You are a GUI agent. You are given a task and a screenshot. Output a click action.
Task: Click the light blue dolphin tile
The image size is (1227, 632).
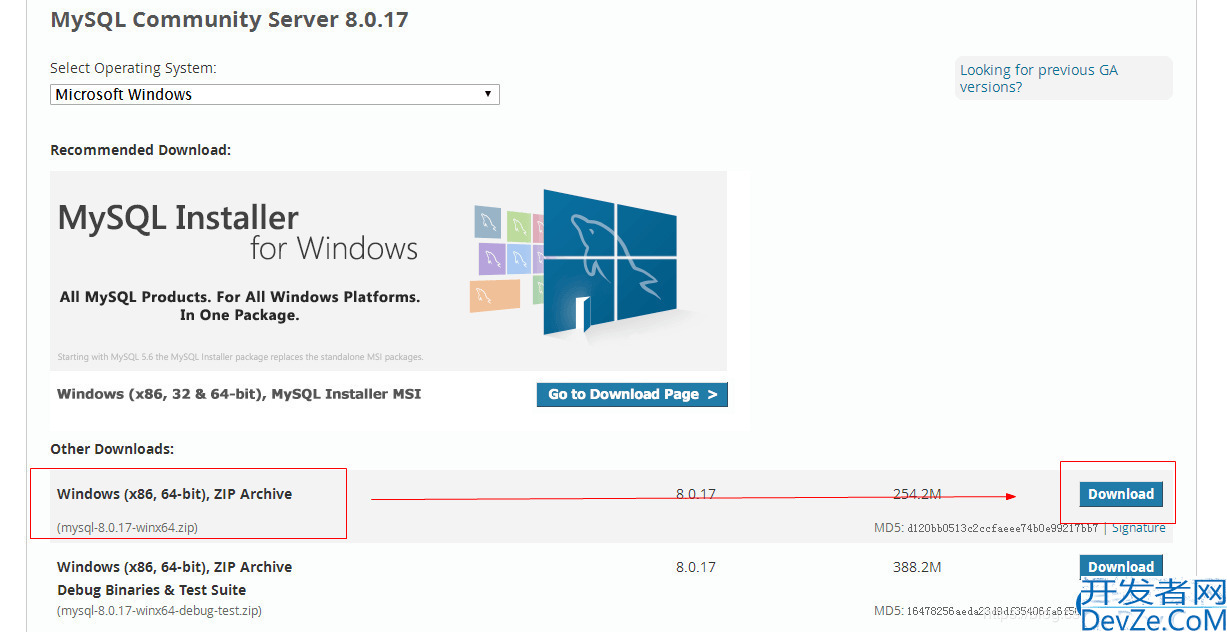click(520, 258)
